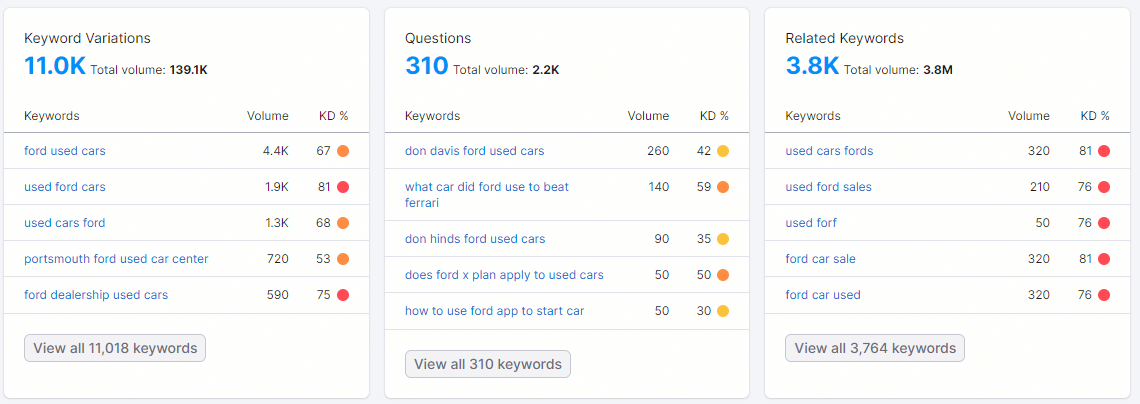Click the 210 volume of 'used ford sales'

pyautogui.click(x=1040, y=187)
